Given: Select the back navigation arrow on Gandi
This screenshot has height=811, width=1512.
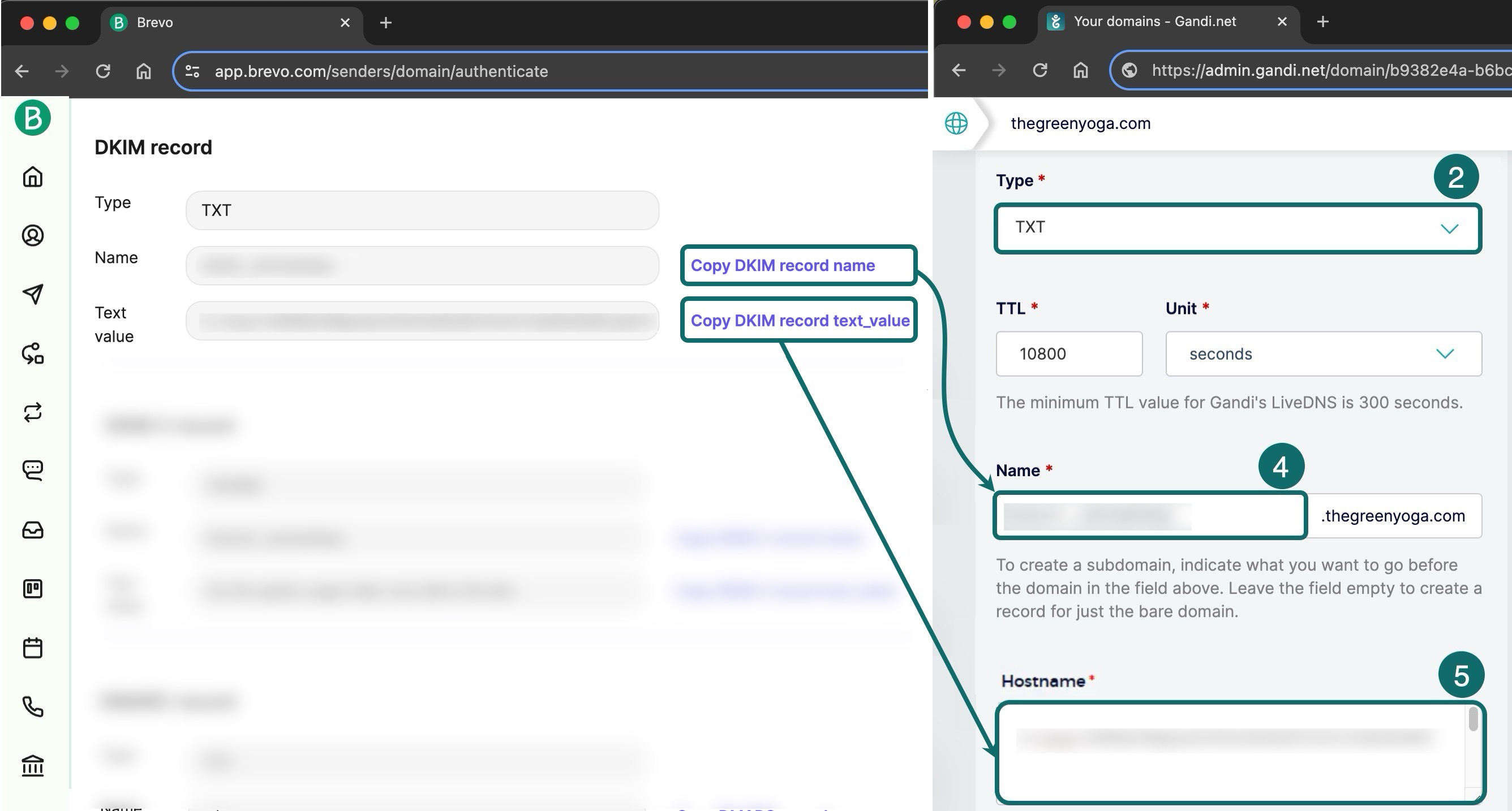Looking at the screenshot, I should [958, 70].
